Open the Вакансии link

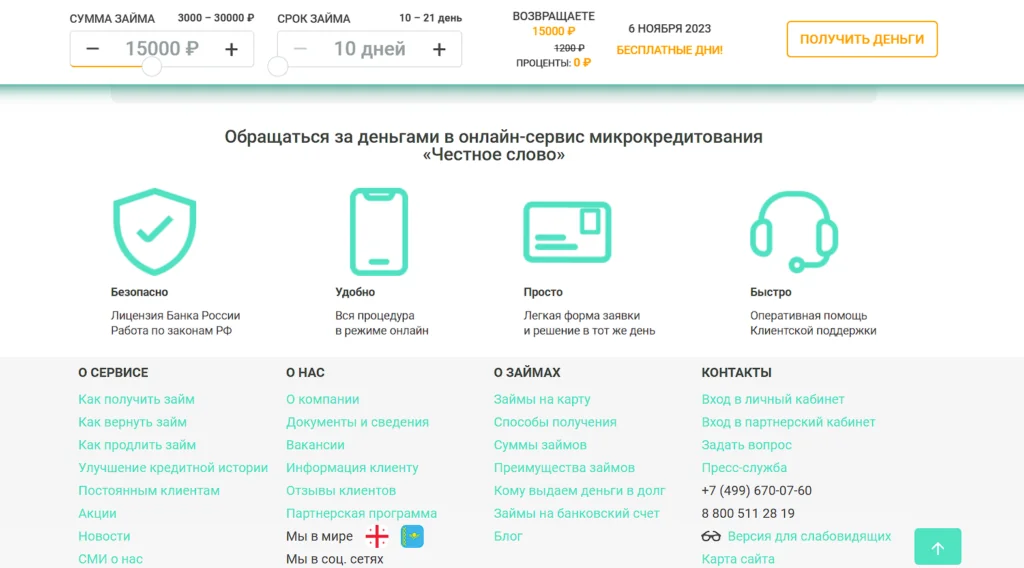click(x=315, y=445)
